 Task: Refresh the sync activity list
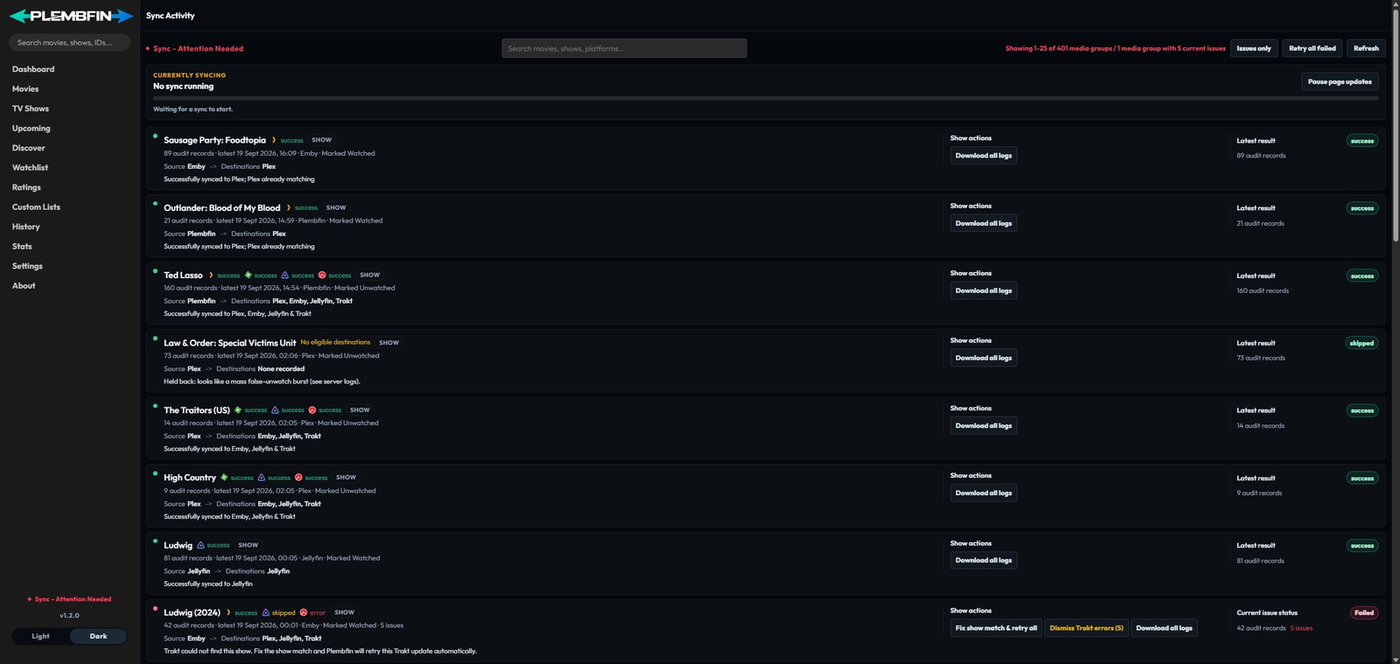[1365, 48]
